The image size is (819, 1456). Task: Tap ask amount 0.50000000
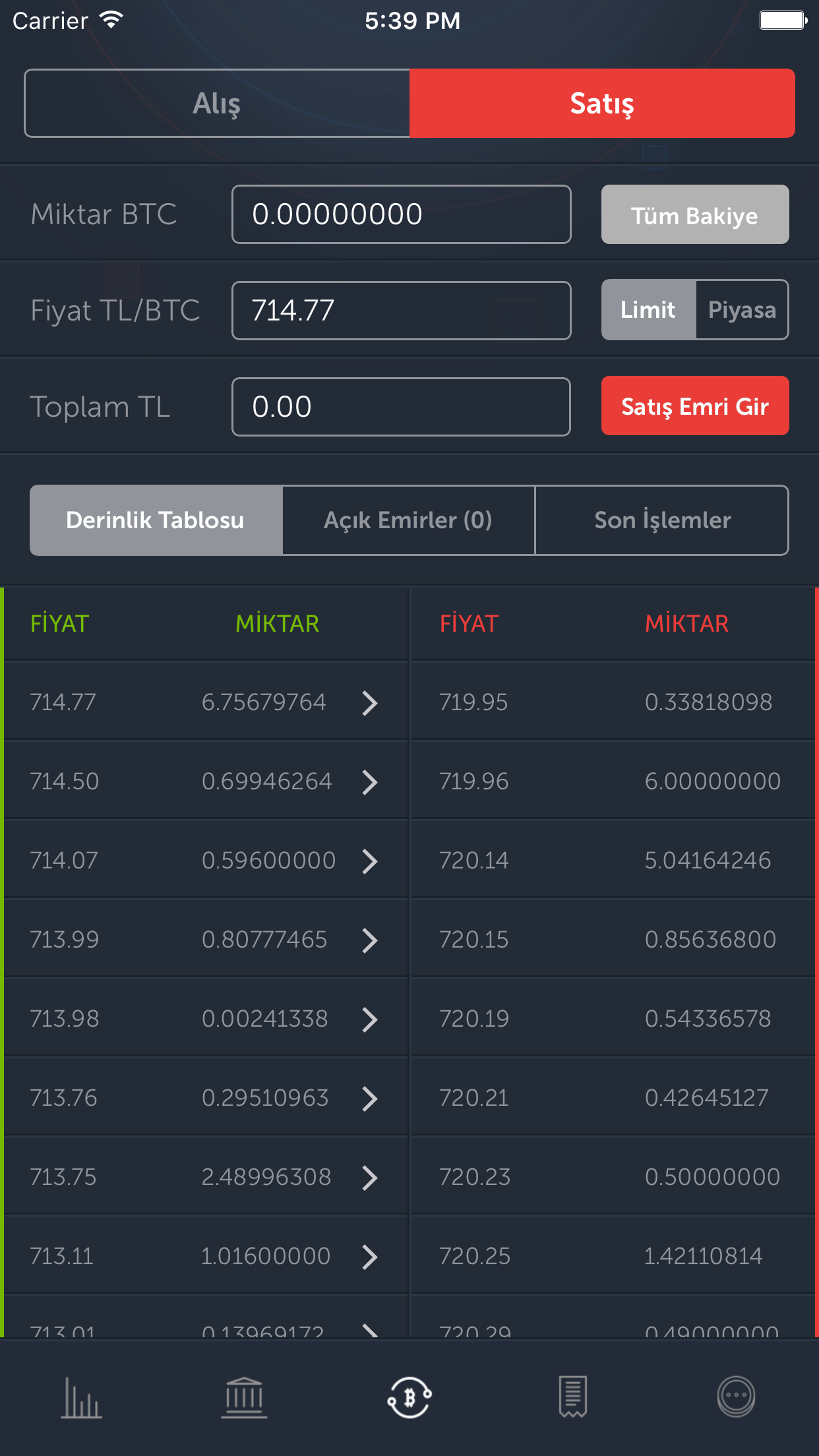712,1177
